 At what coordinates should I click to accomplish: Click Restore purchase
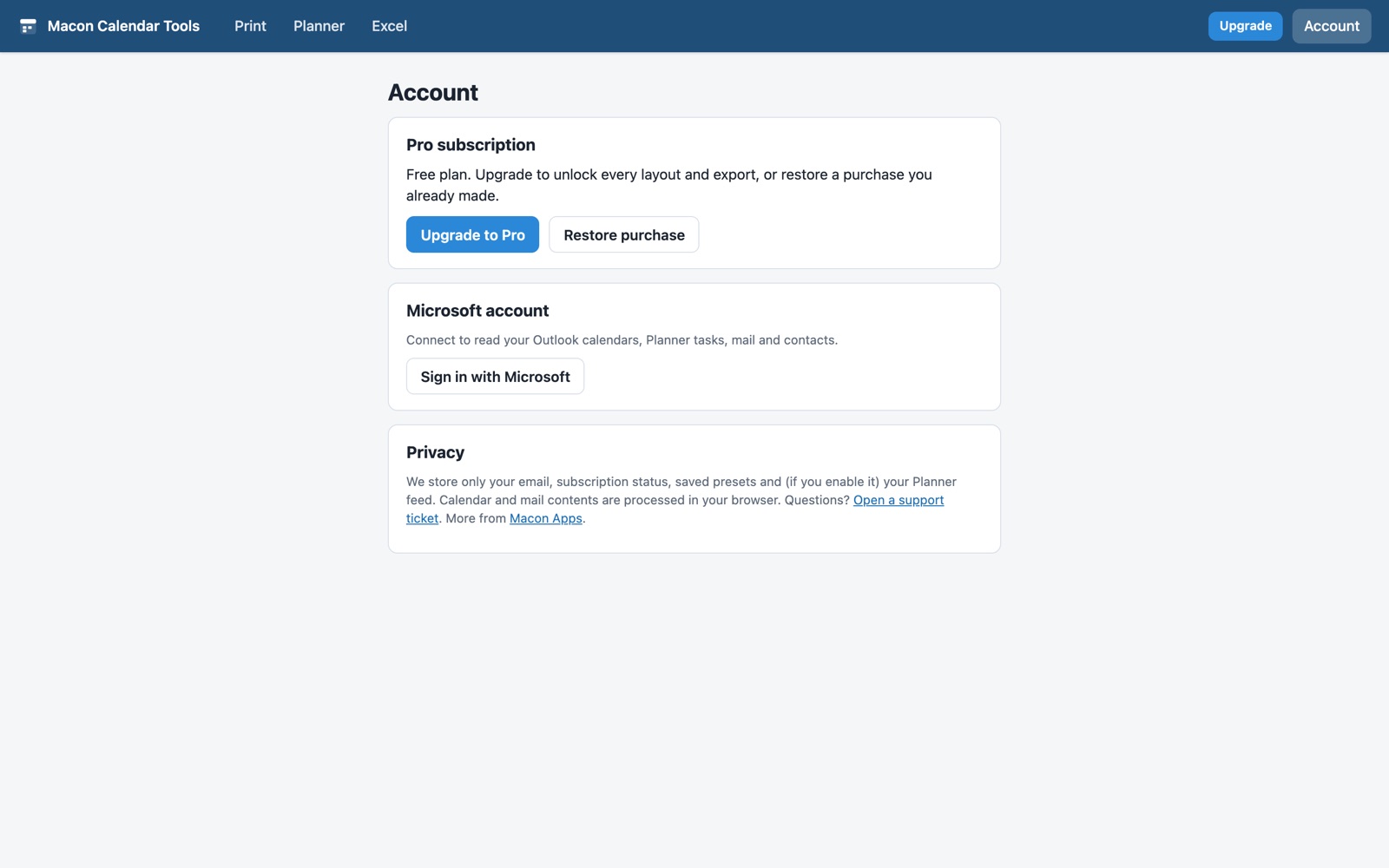coord(623,234)
